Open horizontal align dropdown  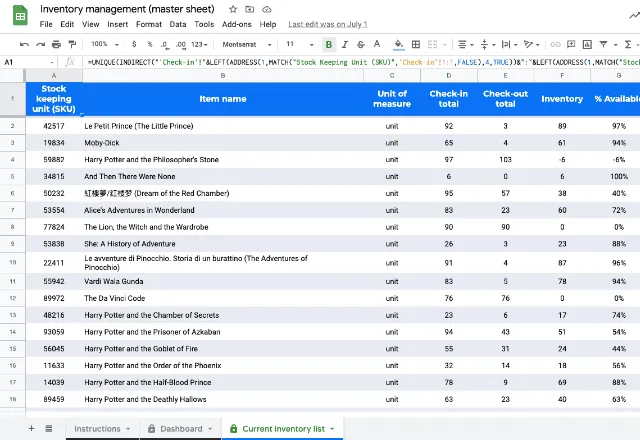pyautogui.click(x=465, y=44)
